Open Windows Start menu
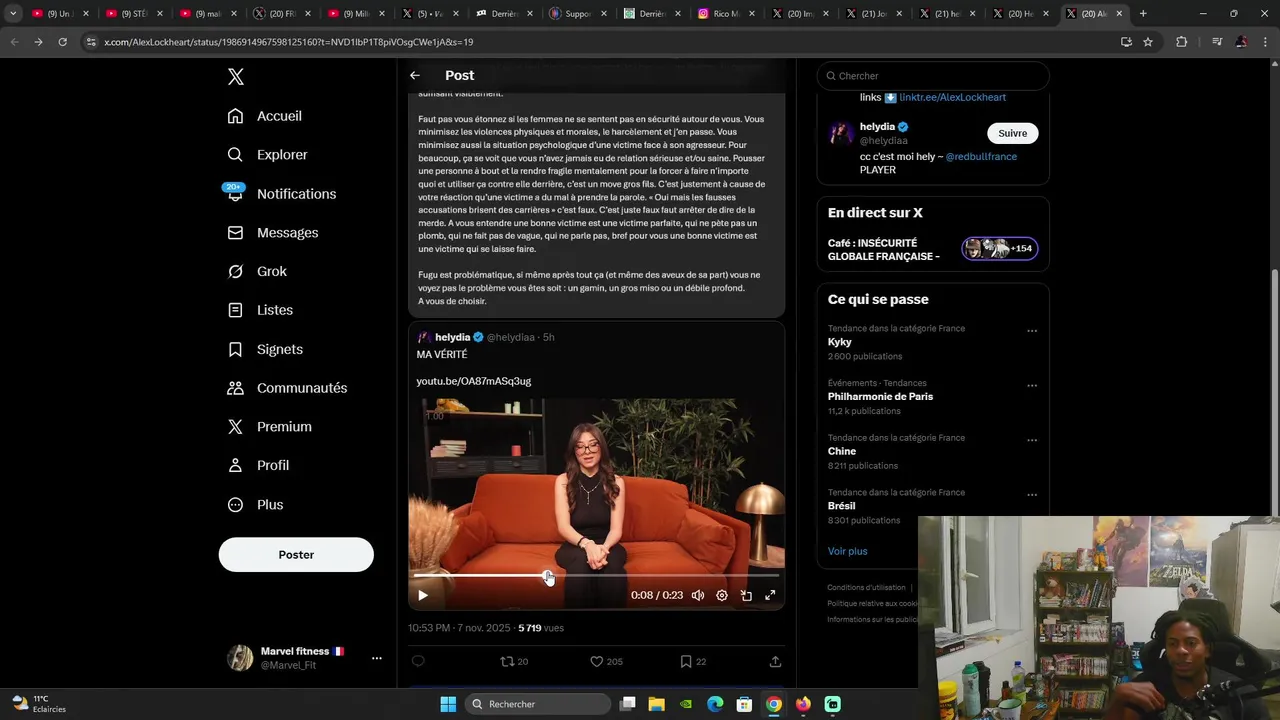Viewport: 1280px width, 720px height. [x=448, y=704]
